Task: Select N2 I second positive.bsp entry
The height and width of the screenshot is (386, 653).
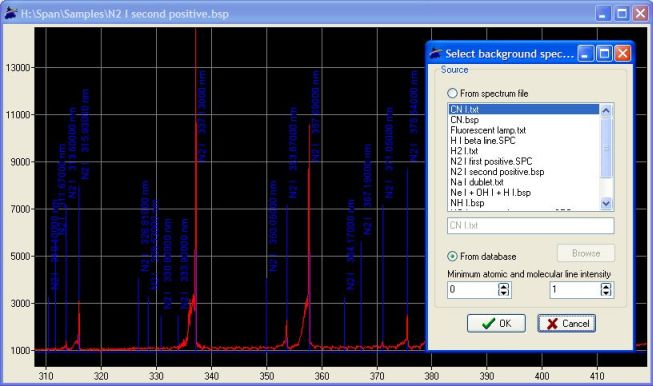Action: pyautogui.click(x=524, y=172)
